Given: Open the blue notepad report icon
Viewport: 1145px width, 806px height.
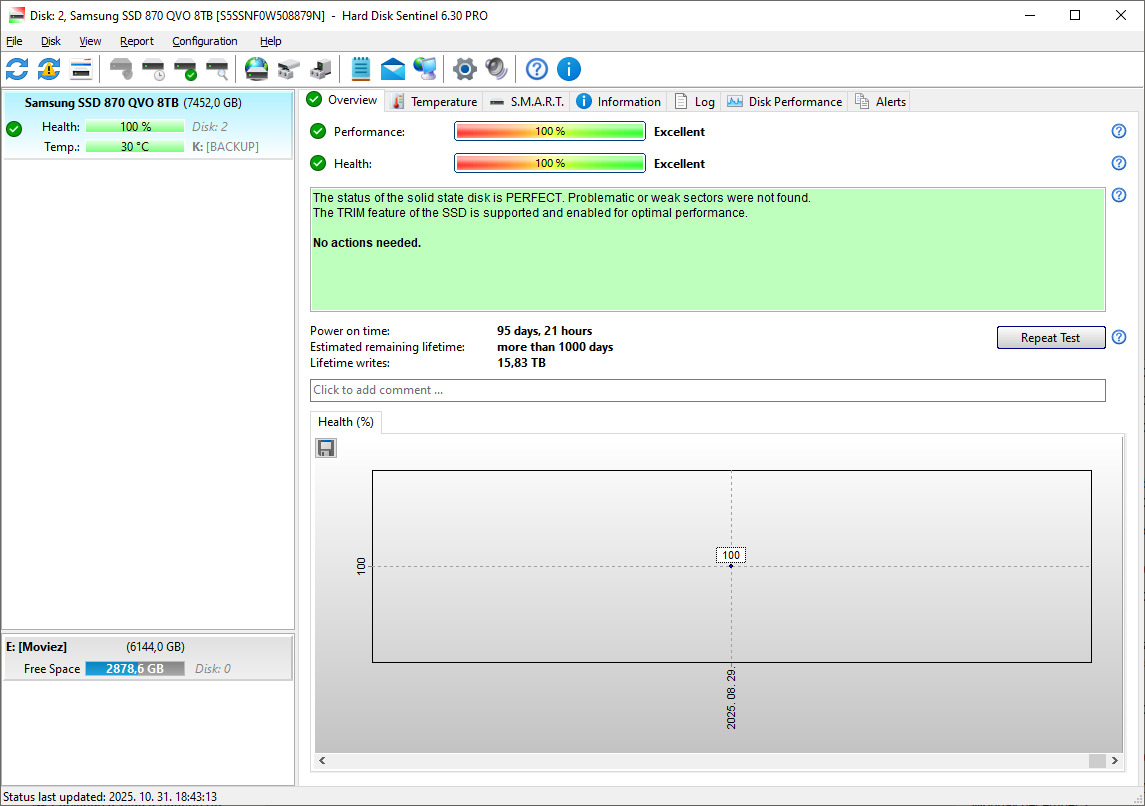Looking at the screenshot, I should pyautogui.click(x=361, y=69).
